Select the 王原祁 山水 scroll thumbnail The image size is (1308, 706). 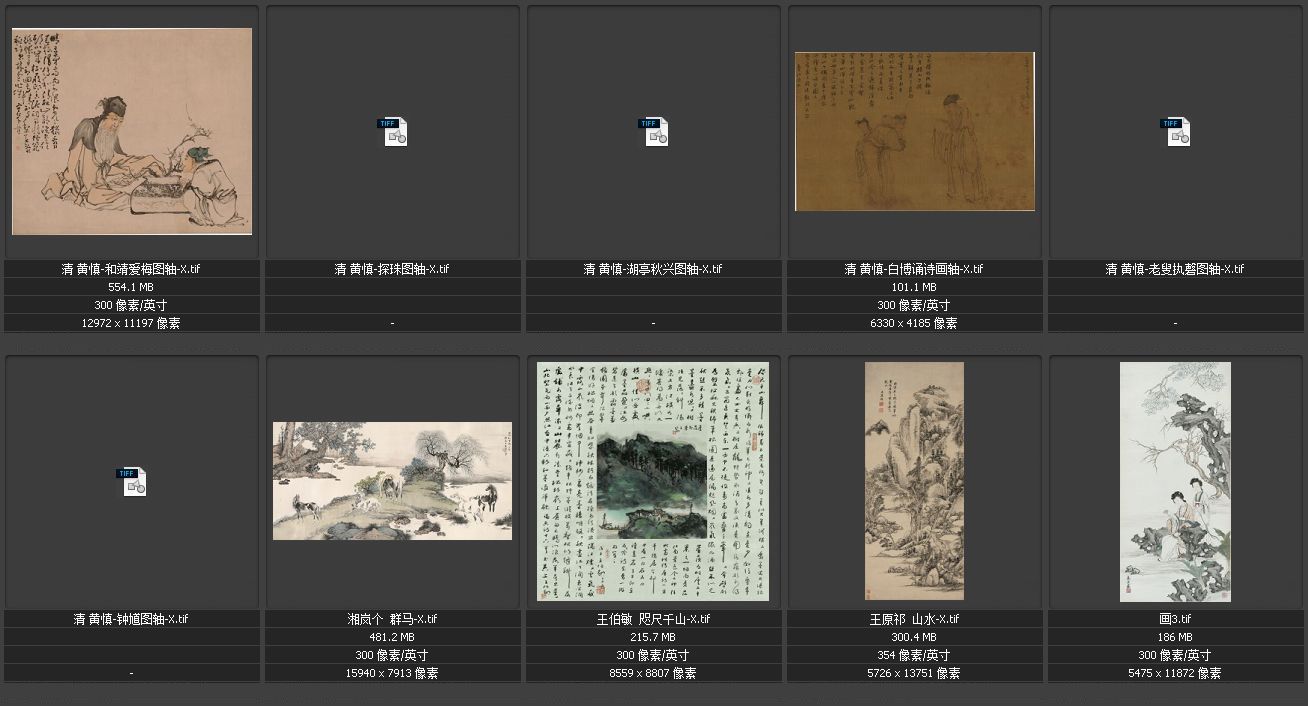[914, 481]
